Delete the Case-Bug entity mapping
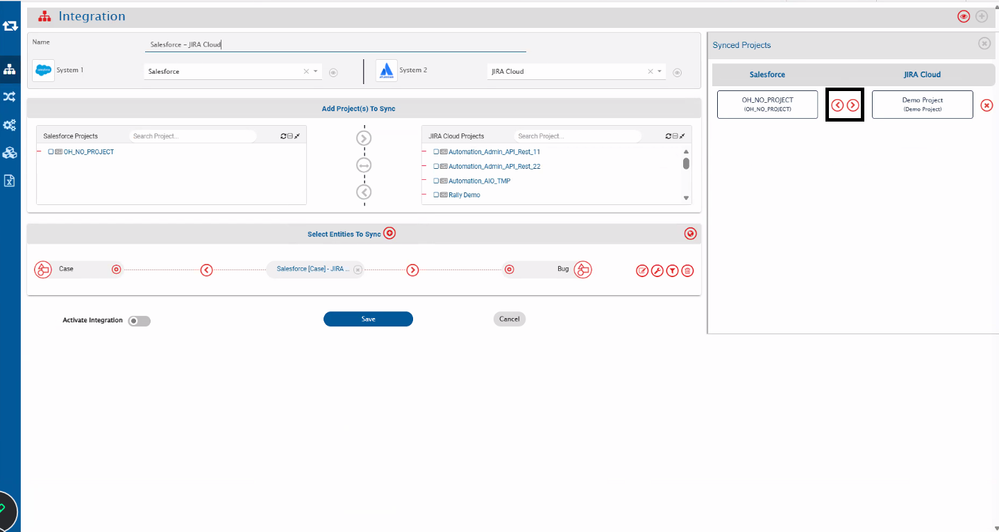 687,271
